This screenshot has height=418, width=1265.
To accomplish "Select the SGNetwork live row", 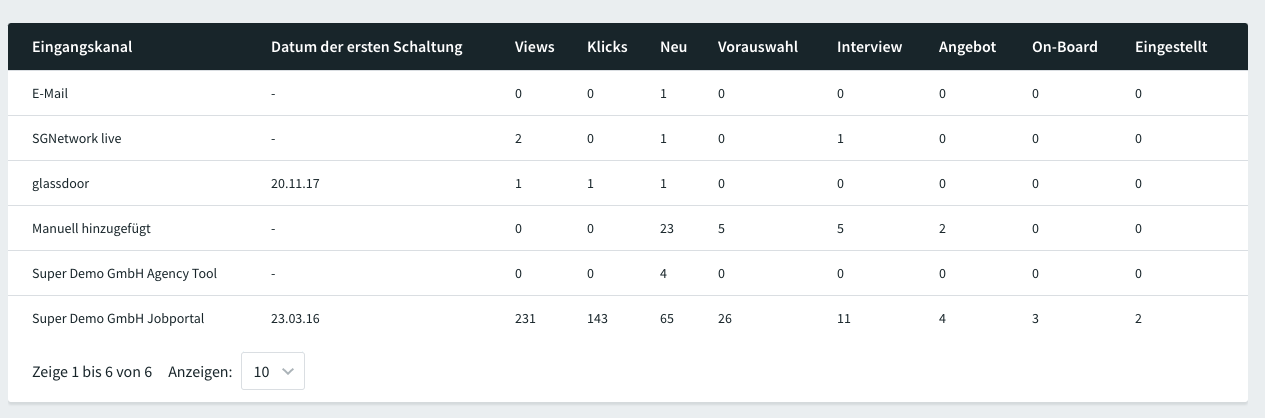I will pos(628,138).
